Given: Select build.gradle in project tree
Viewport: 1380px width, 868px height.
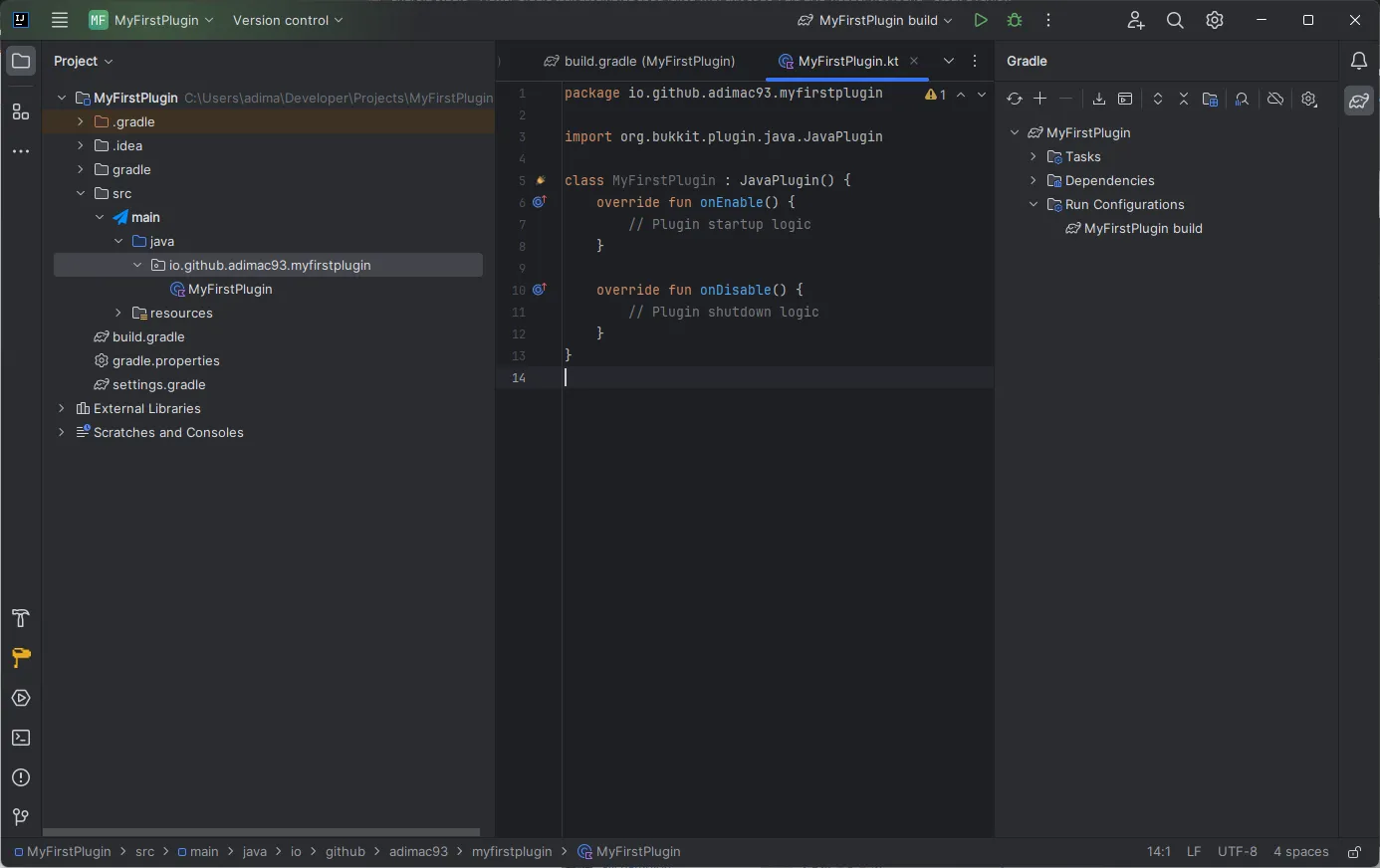Looking at the screenshot, I should 138,336.
